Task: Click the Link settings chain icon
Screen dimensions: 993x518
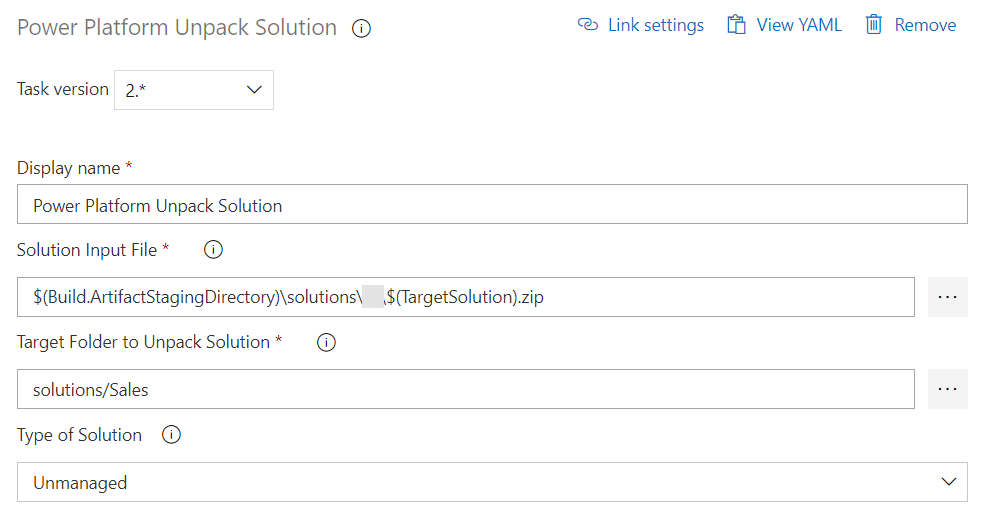Action: point(588,25)
